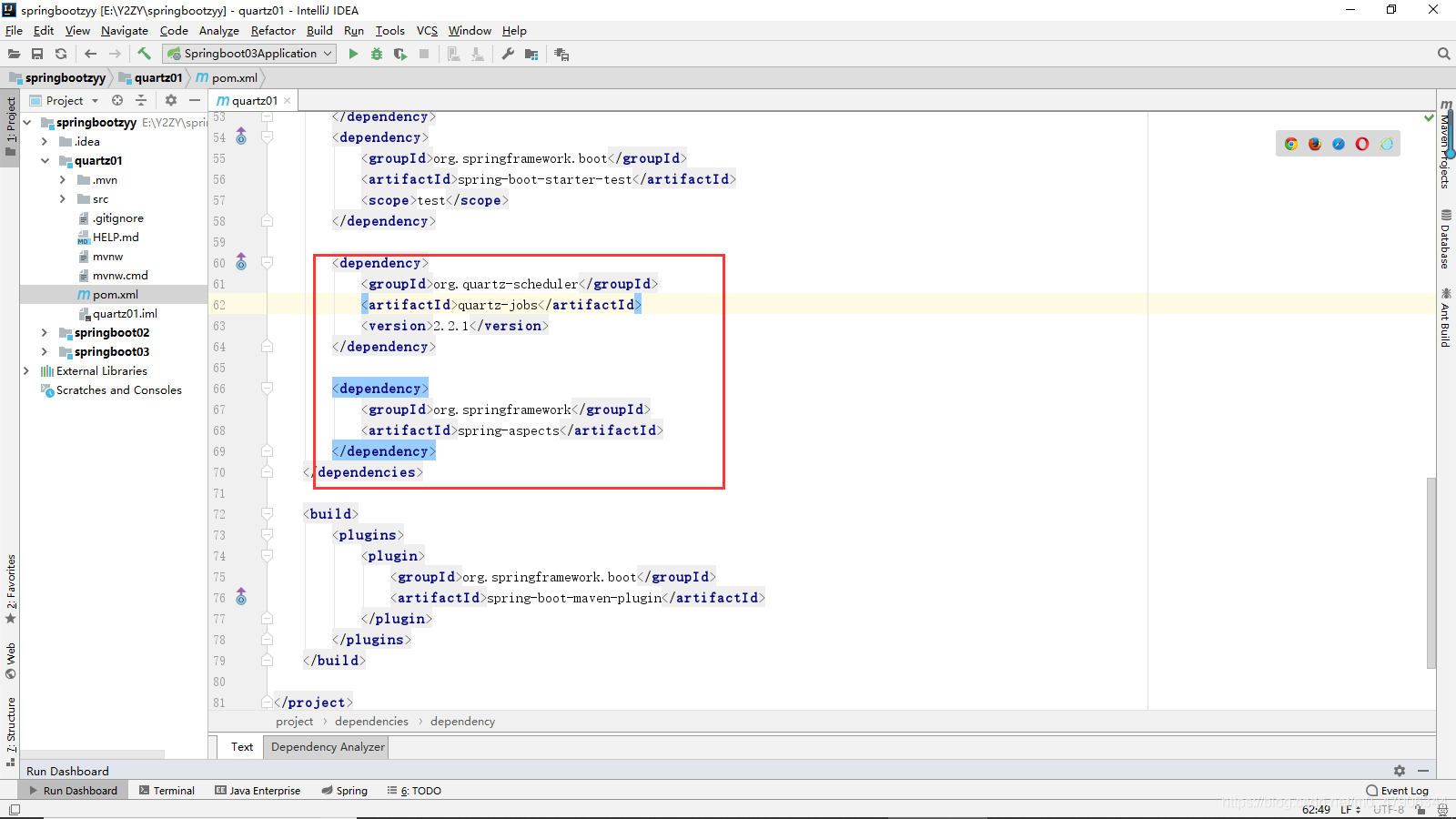The height and width of the screenshot is (819, 1456).
Task: Start debugging with the bug icon
Action: 377,54
